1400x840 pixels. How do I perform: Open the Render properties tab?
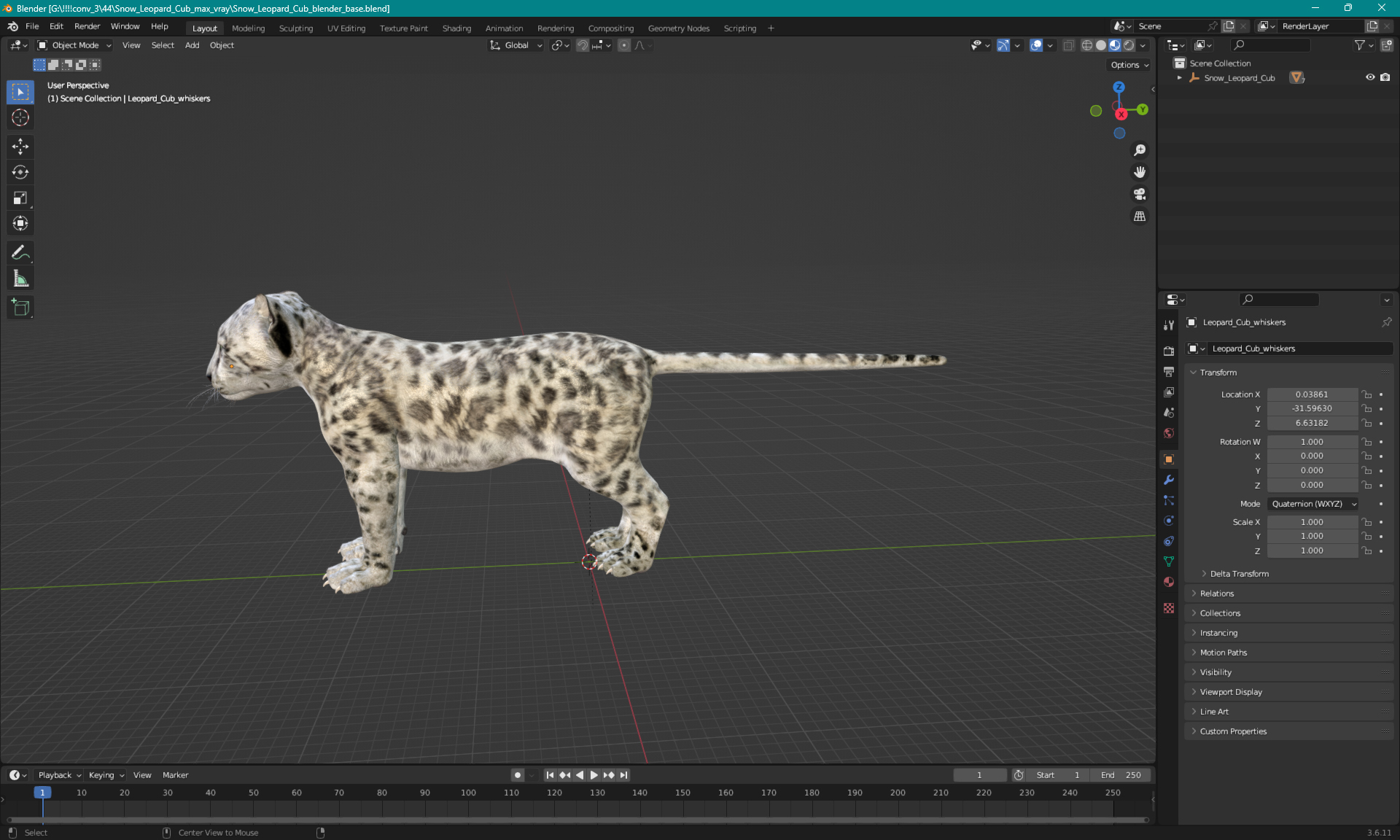[1169, 351]
